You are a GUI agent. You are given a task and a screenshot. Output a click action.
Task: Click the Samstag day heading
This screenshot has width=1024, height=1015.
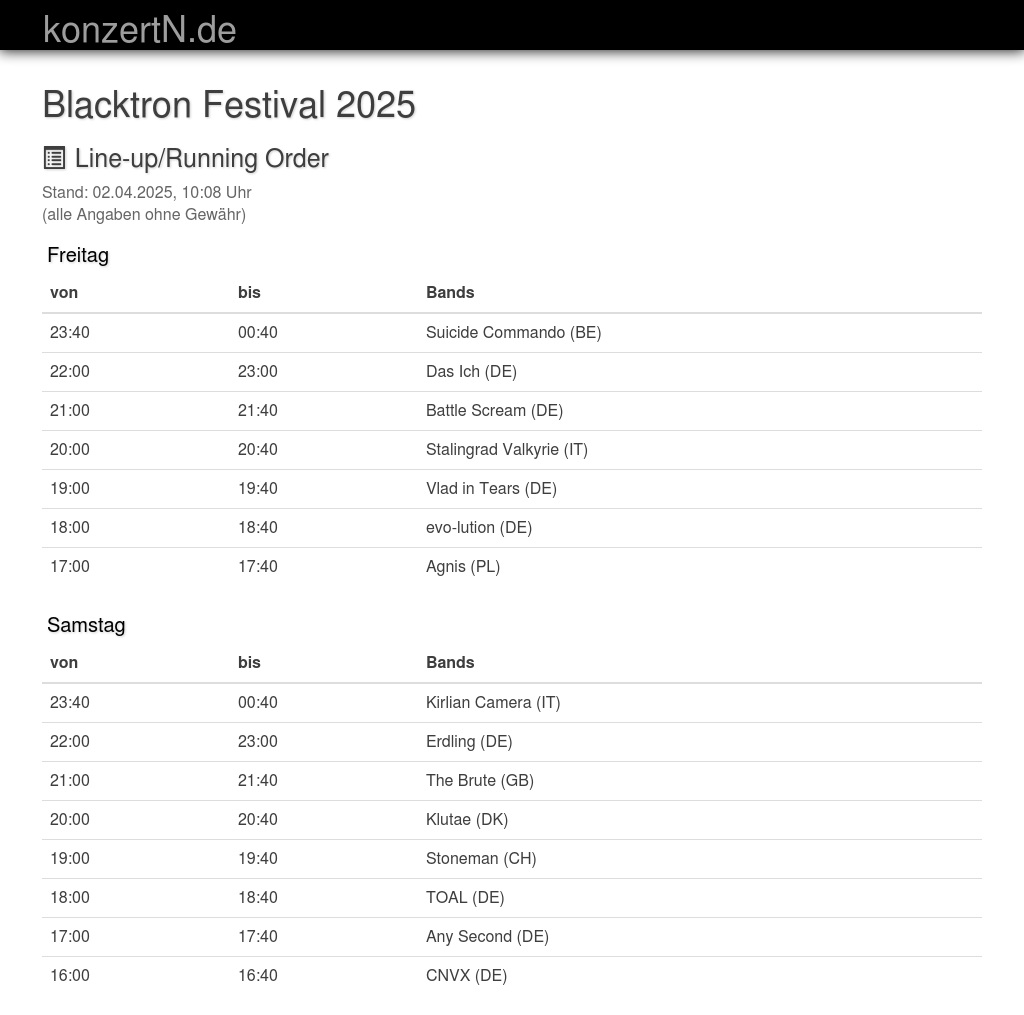[86, 625]
